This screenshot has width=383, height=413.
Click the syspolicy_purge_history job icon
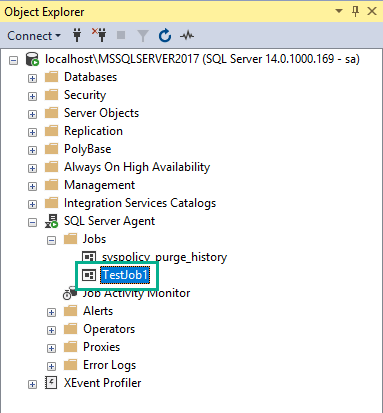coord(89,257)
